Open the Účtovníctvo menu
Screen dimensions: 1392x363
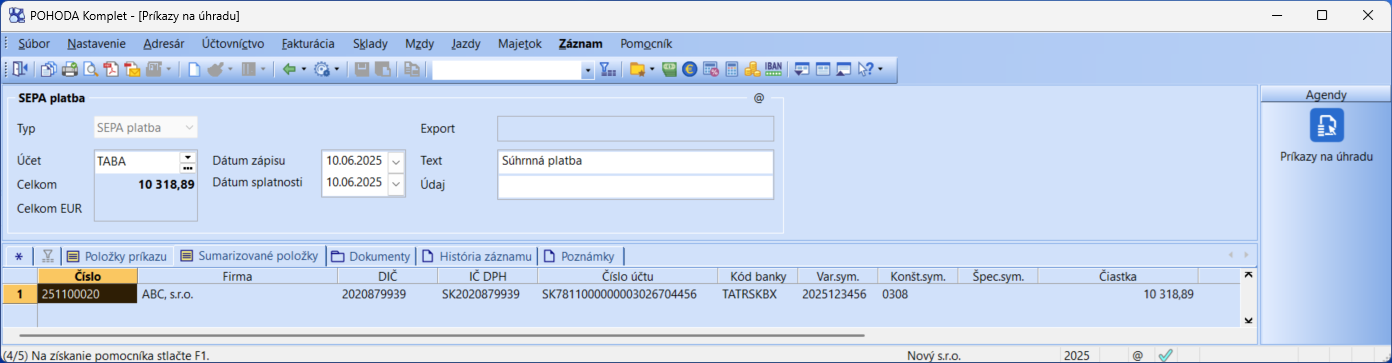(x=233, y=44)
